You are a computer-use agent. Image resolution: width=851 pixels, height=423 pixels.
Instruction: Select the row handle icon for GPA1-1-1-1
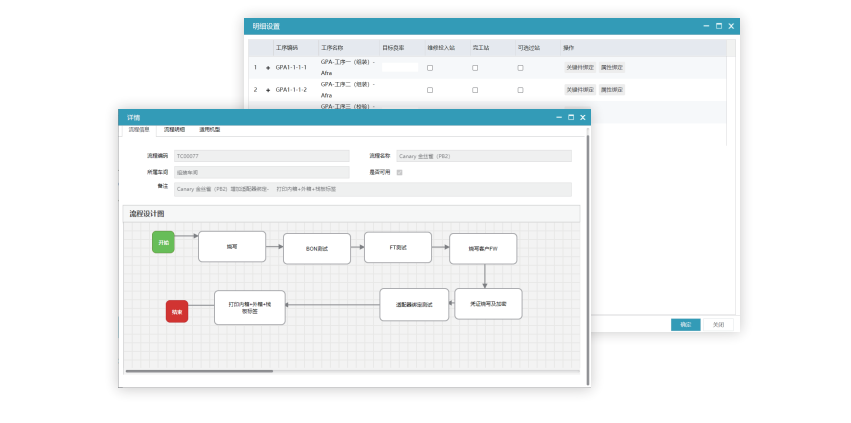tap(268, 68)
